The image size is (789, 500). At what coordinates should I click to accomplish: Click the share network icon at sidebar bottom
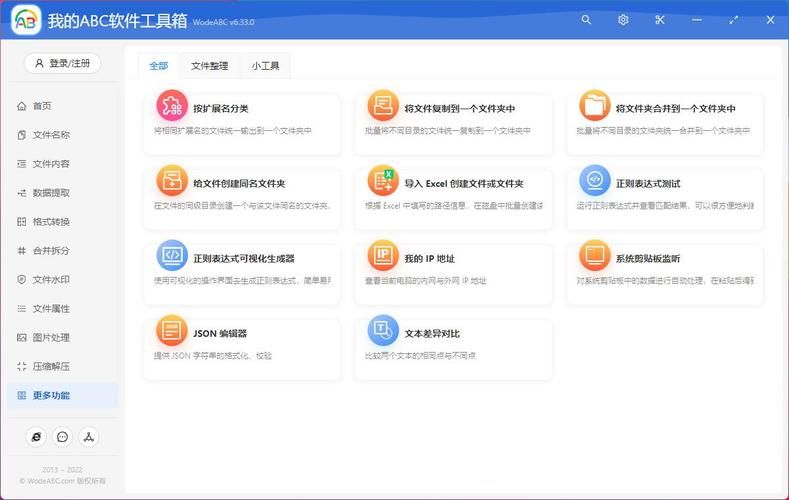click(89, 437)
